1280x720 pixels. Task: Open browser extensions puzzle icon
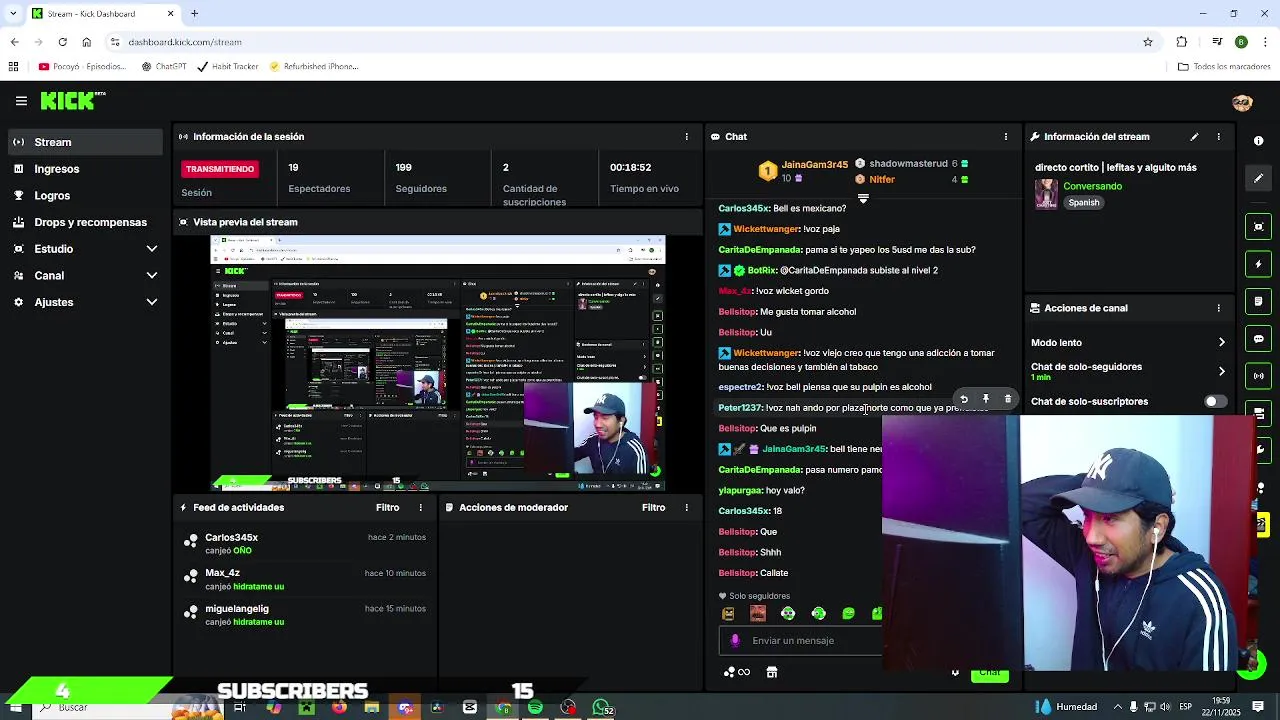tap(1182, 42)
